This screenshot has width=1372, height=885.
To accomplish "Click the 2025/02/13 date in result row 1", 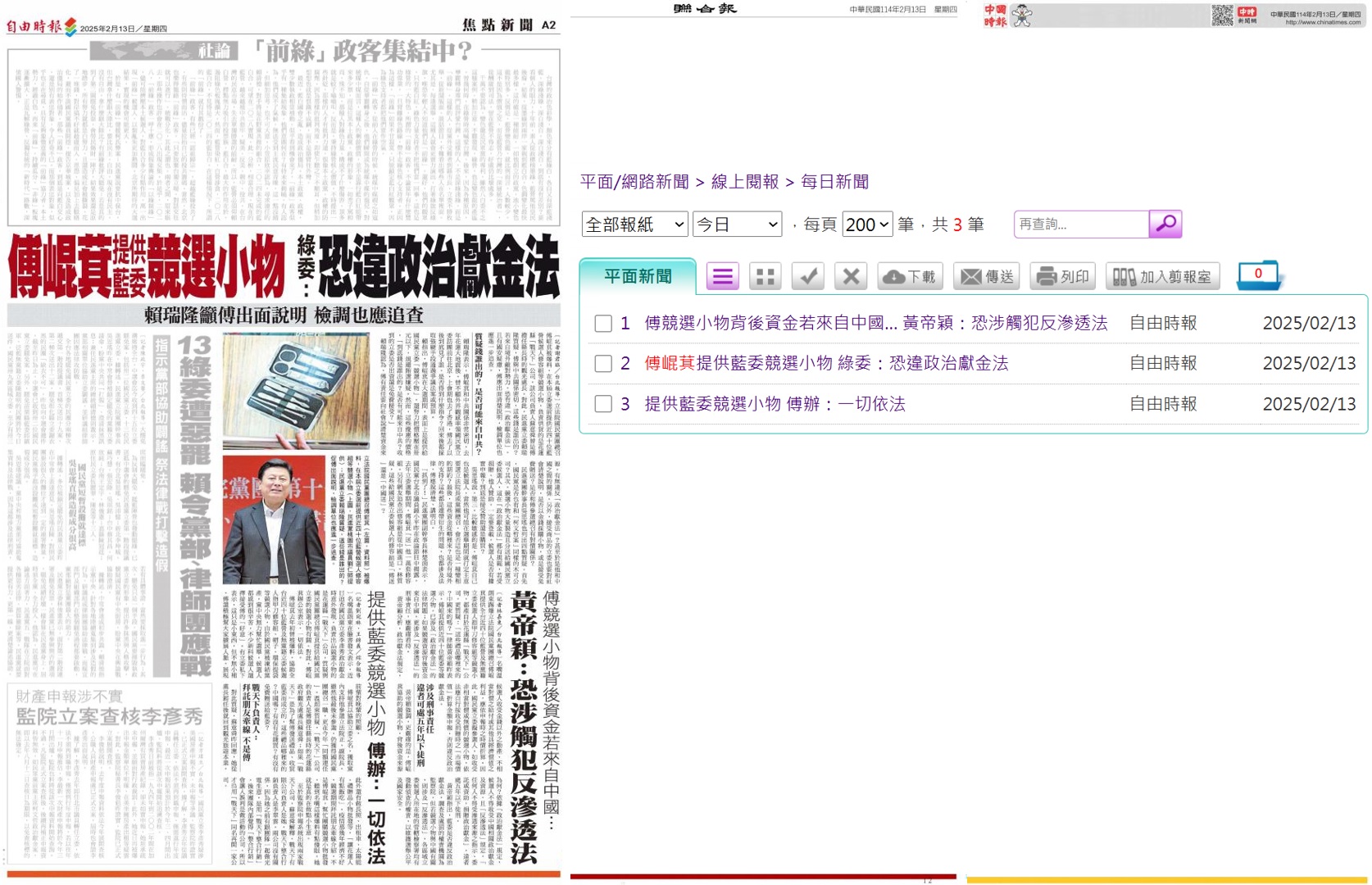I will click(1309, 323).
